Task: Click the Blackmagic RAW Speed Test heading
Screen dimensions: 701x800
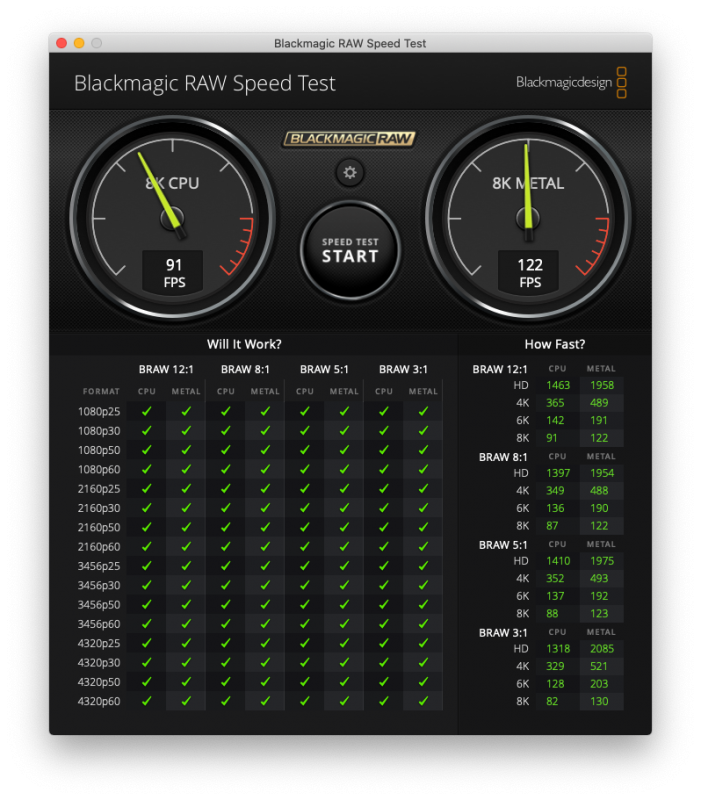Action: (205, 84)
